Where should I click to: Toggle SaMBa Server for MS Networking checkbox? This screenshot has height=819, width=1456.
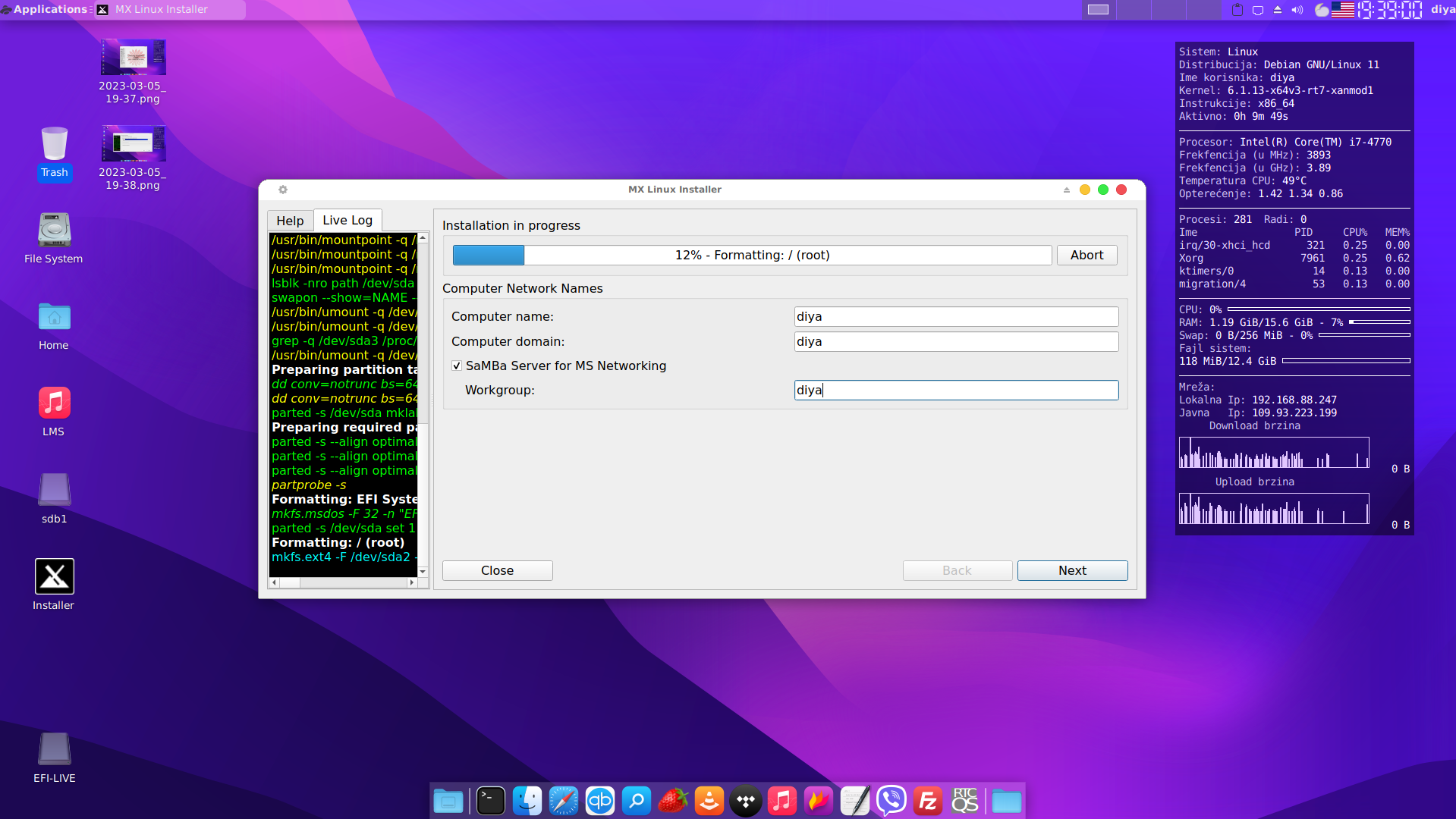click(457, 366)
